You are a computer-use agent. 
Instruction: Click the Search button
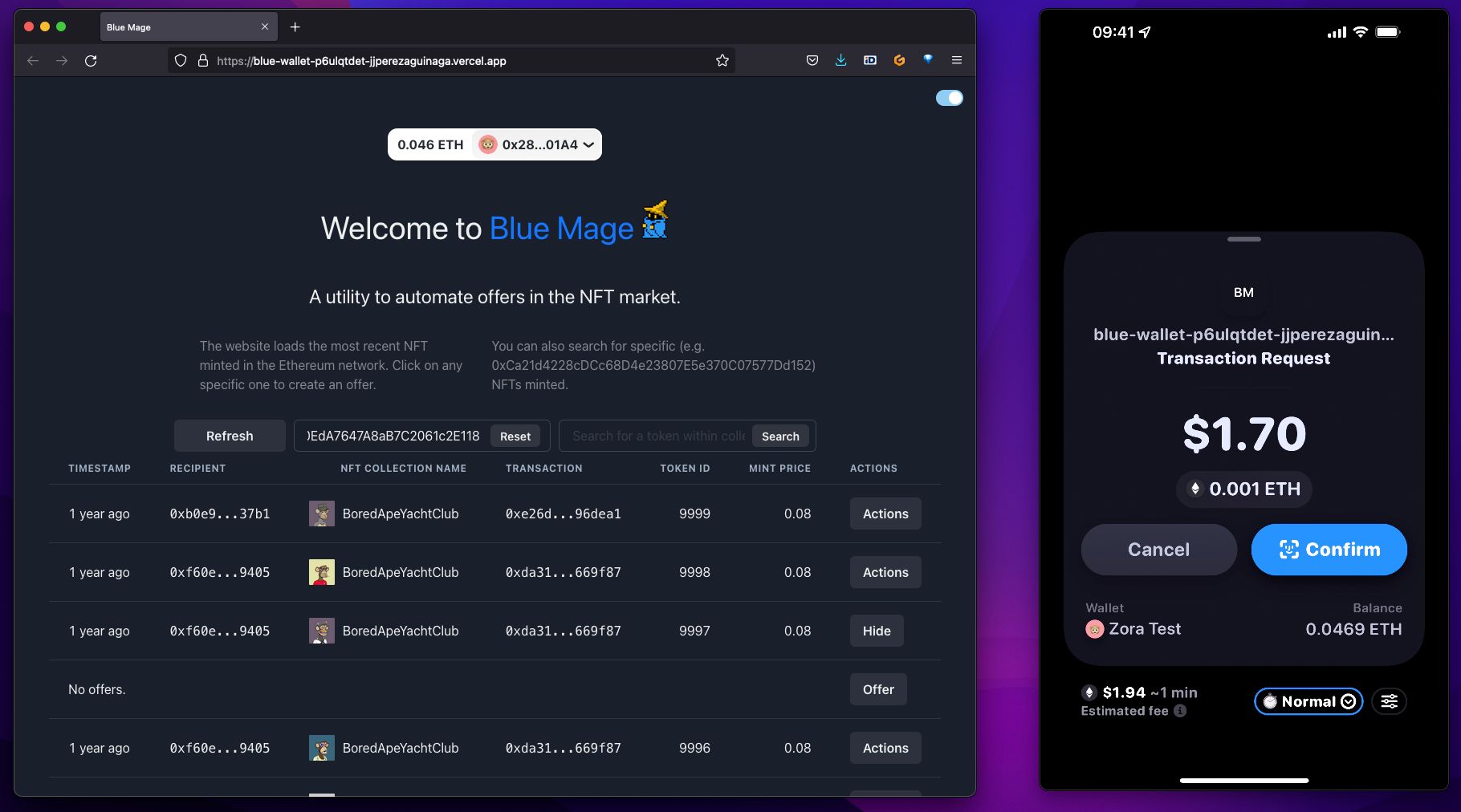click(780, 436)
